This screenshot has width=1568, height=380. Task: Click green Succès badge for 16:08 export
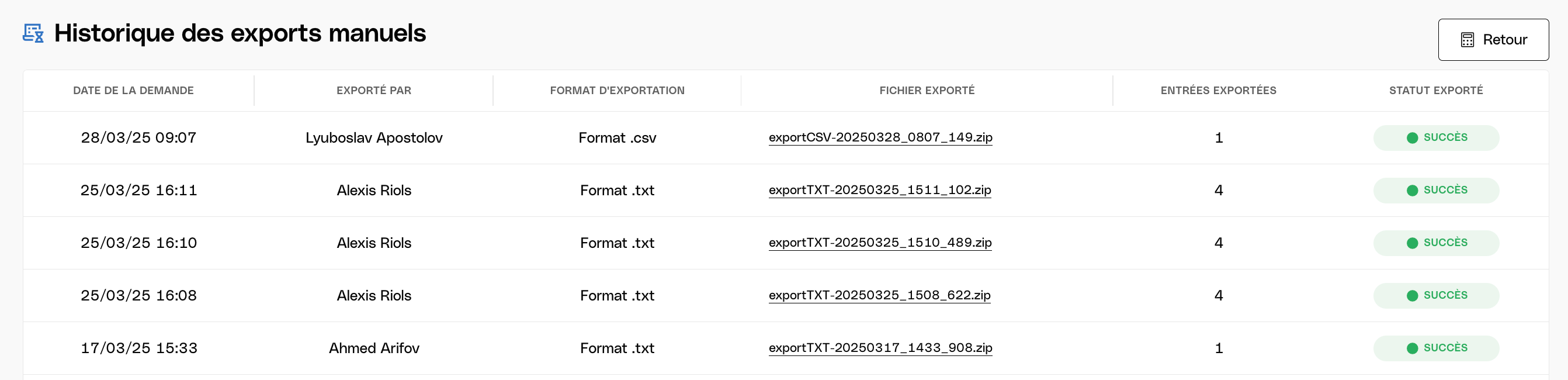tap(1435, 295)
